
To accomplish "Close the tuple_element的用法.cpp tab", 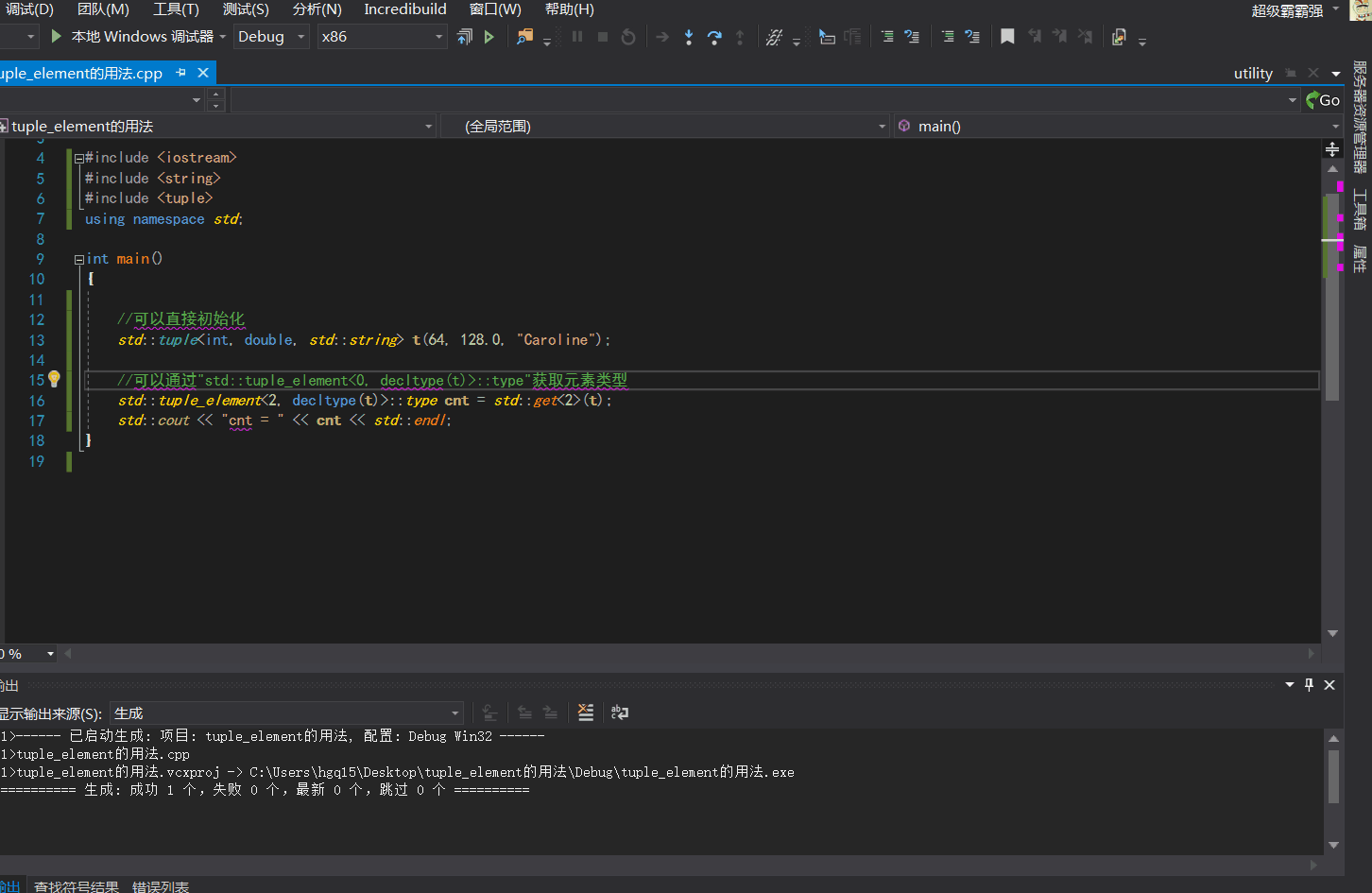I will [203, 73].
